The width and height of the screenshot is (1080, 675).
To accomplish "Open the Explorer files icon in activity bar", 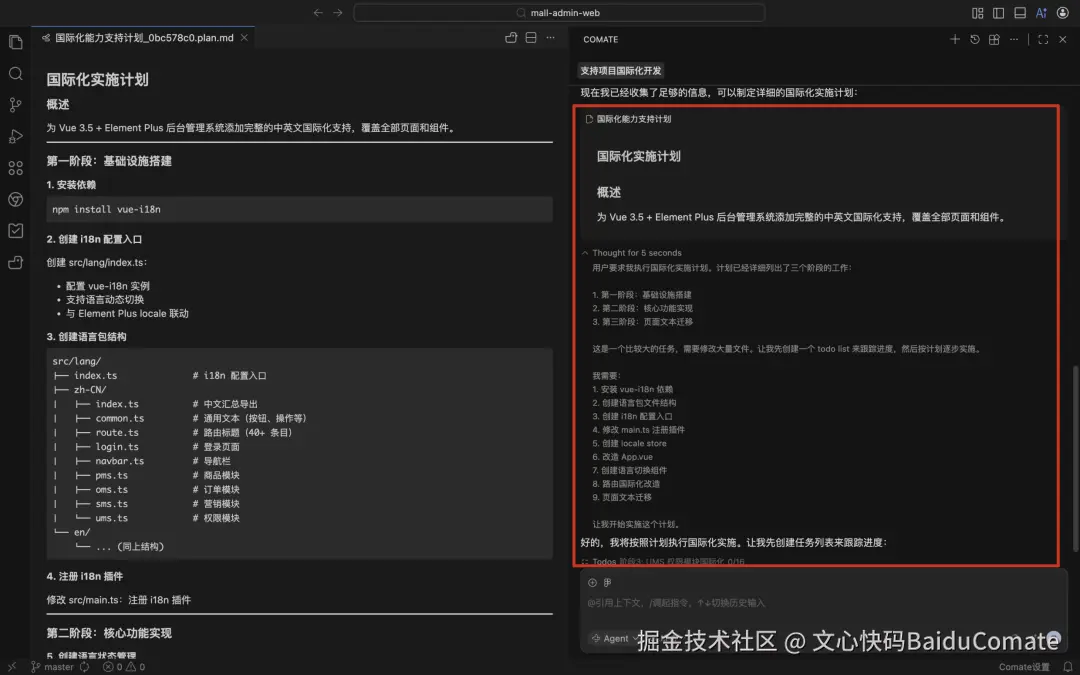I will click(15, 43).
